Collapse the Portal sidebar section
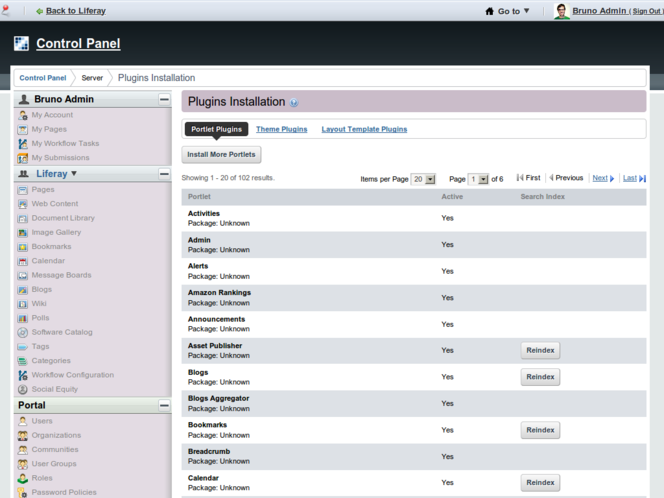Image resolution: width=664 pixels, height=498 pixels. (164, 406)
